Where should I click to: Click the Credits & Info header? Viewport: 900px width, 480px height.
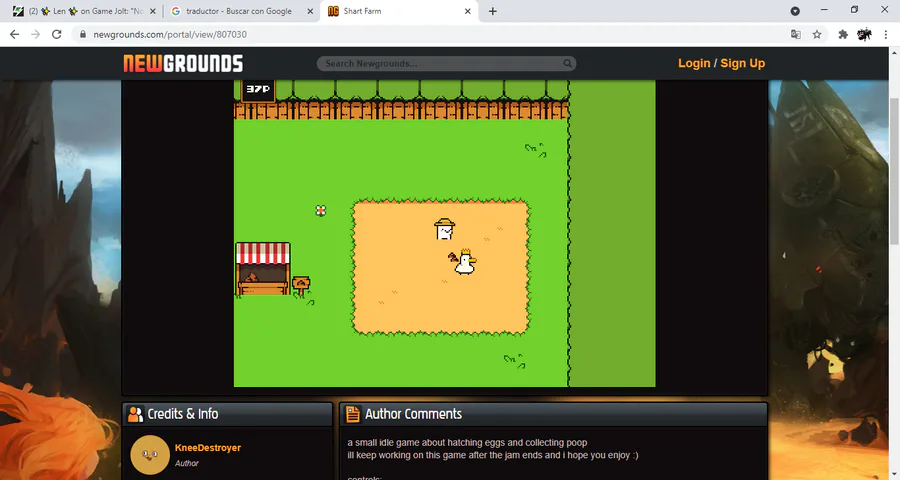[183, 414]
